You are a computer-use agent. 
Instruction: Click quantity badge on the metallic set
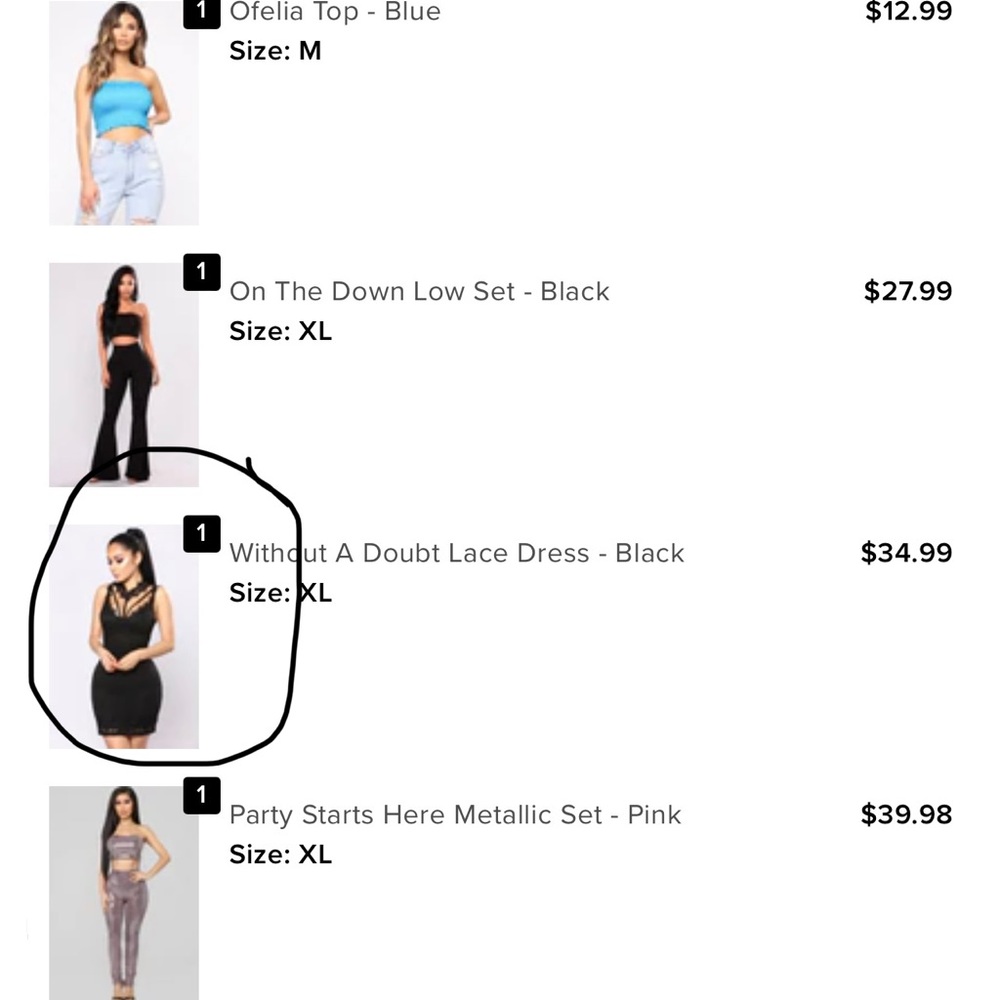coord(203,795)
